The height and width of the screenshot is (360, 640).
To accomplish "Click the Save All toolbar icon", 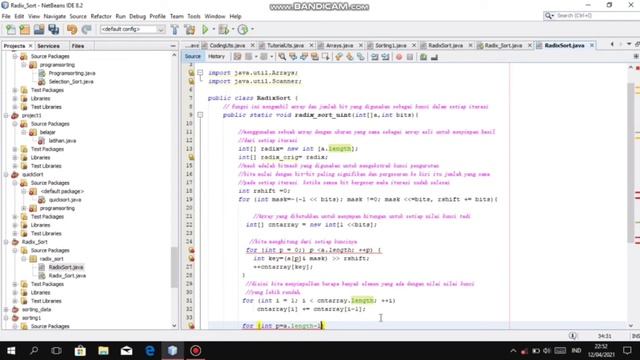I will [53, 29].
